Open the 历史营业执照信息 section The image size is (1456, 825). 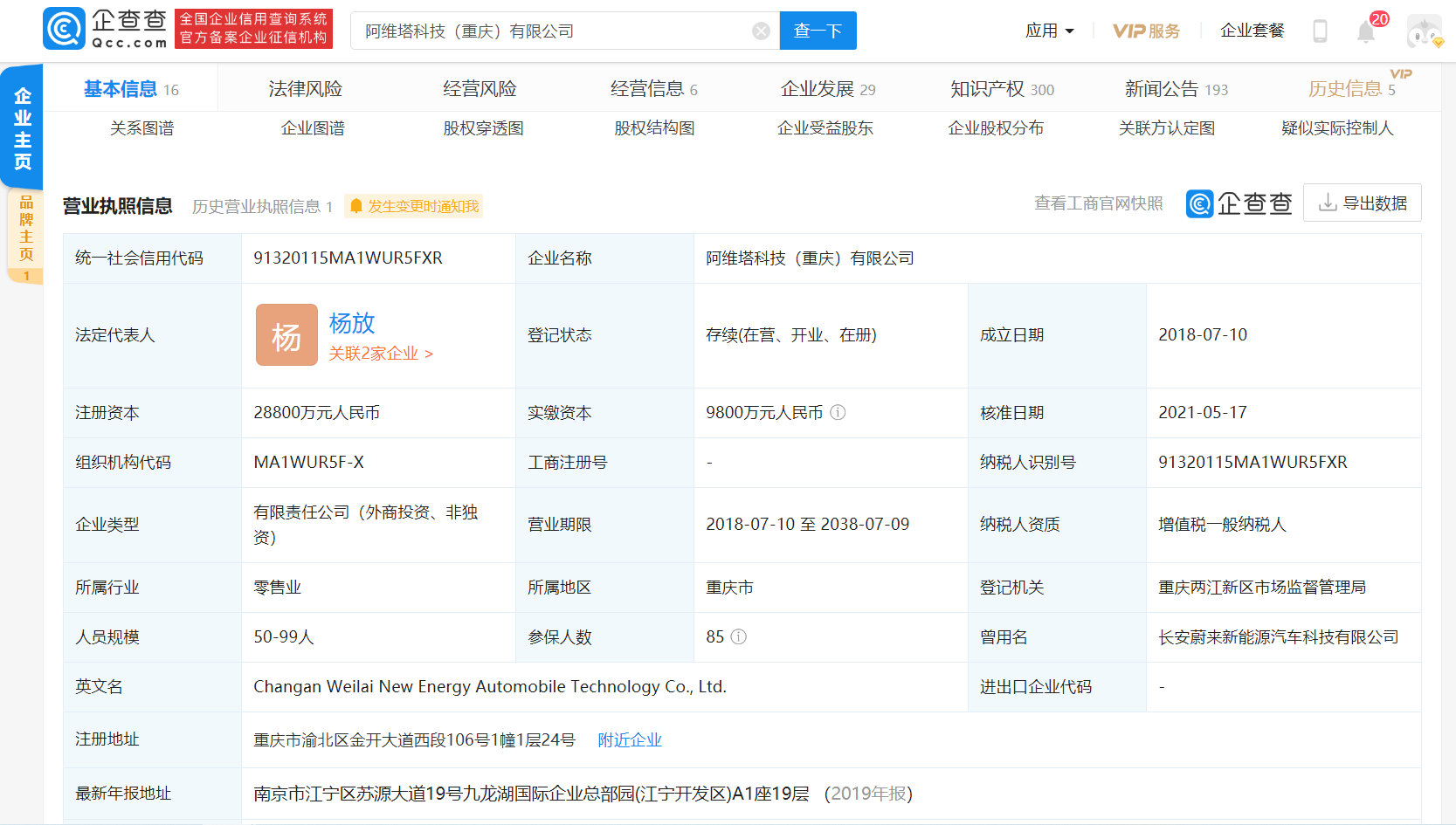pos(262,206)
